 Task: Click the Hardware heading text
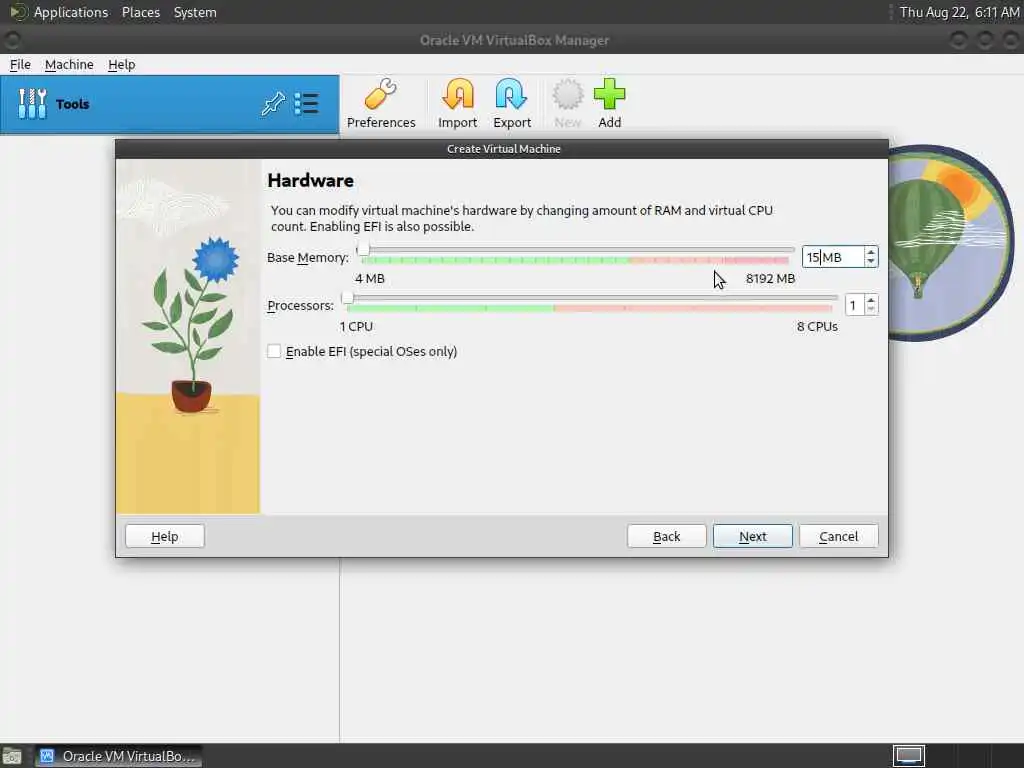click(x=311, y=181)
